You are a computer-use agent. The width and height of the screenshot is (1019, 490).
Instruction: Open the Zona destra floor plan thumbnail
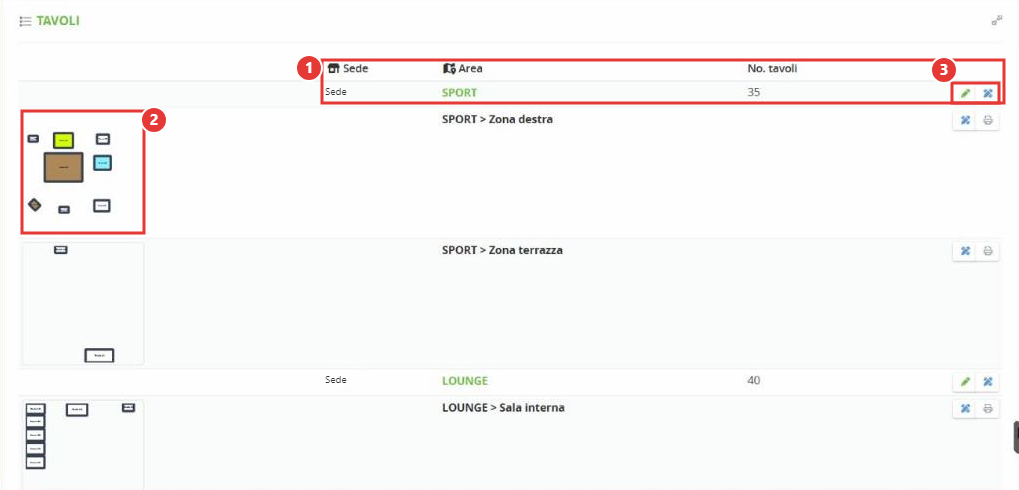click(x=83, y=172)
